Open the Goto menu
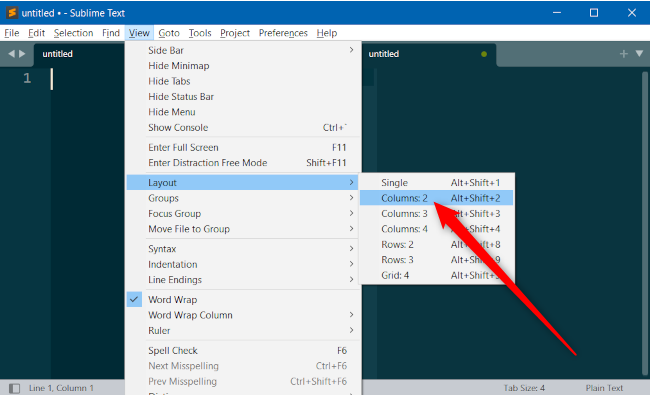The height and width of the screenshot is (396, 650). pyautogui.click(x=169, y=33)
